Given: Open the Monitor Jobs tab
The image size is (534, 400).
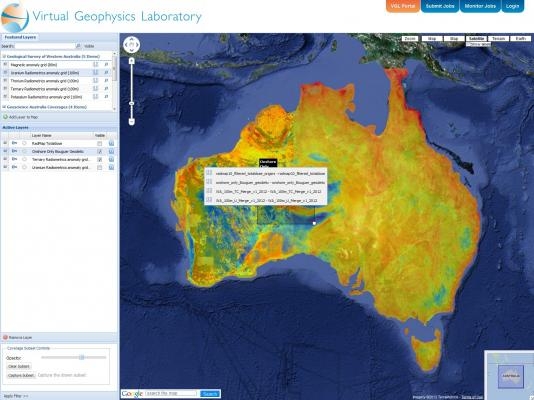Looking at the screenshot, I should coord(480,6).
